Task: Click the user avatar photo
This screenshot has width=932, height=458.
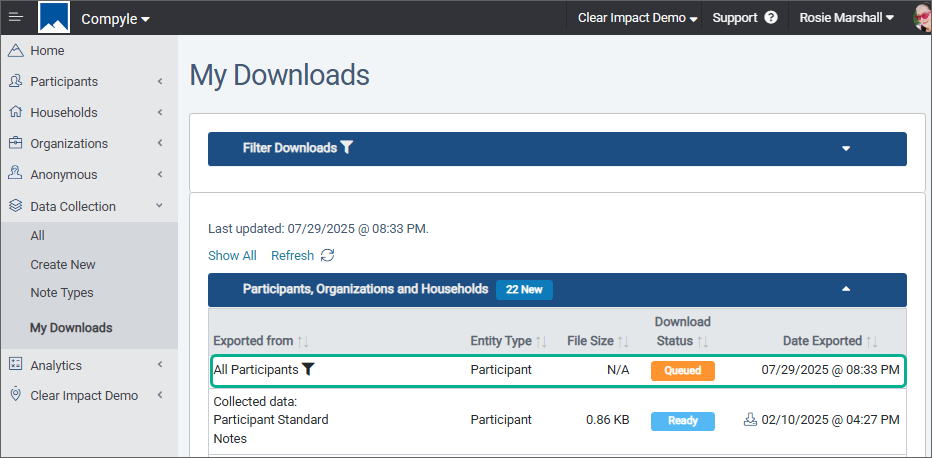Action: click(922, 18)
